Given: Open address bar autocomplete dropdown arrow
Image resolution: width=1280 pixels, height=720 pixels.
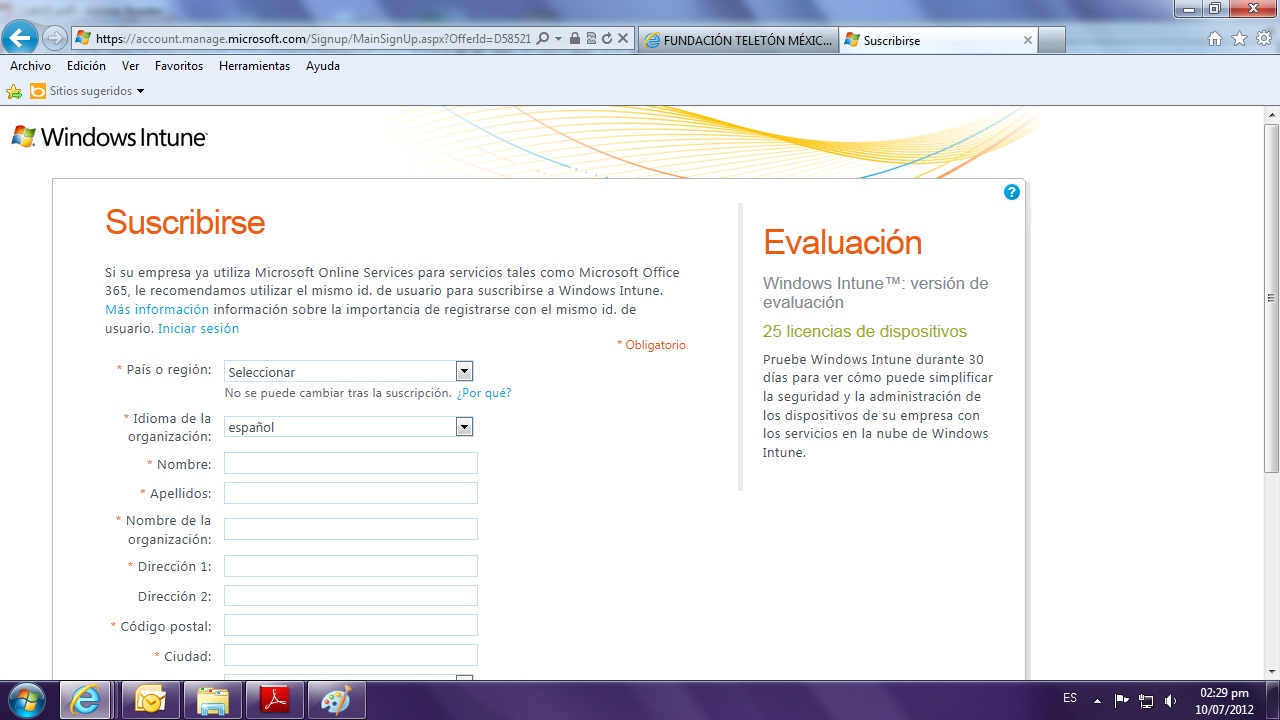Looking at the screenshot, I should pos(558,39).
